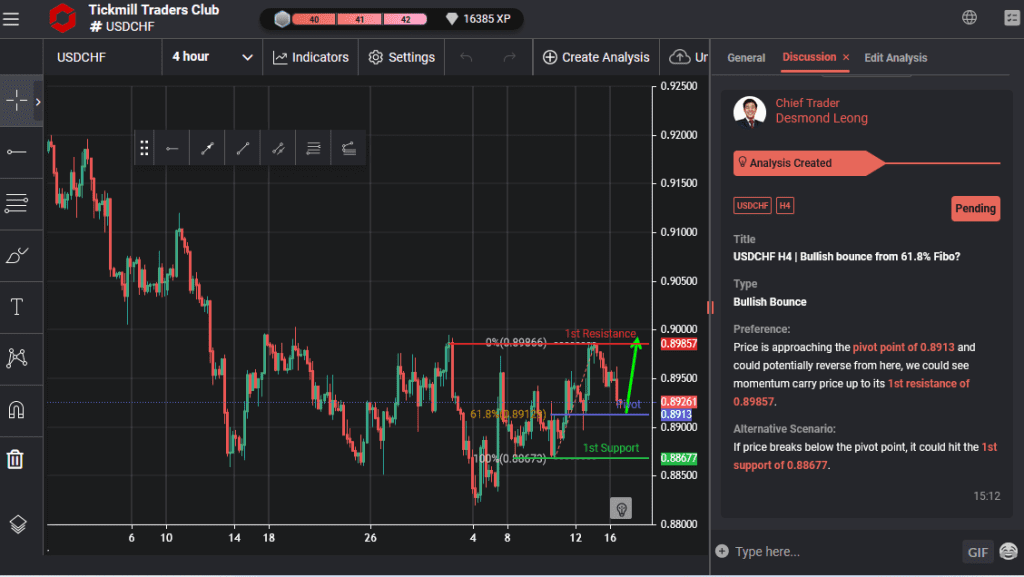Select the brush drawing tool
The width and height of the screenshot is (1024, 577).
pyautogui.click(x=21, y=256)
